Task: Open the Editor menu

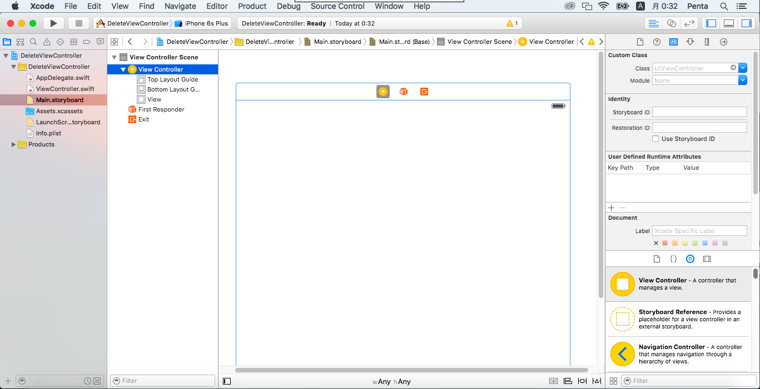Action: tap(217, 6)
